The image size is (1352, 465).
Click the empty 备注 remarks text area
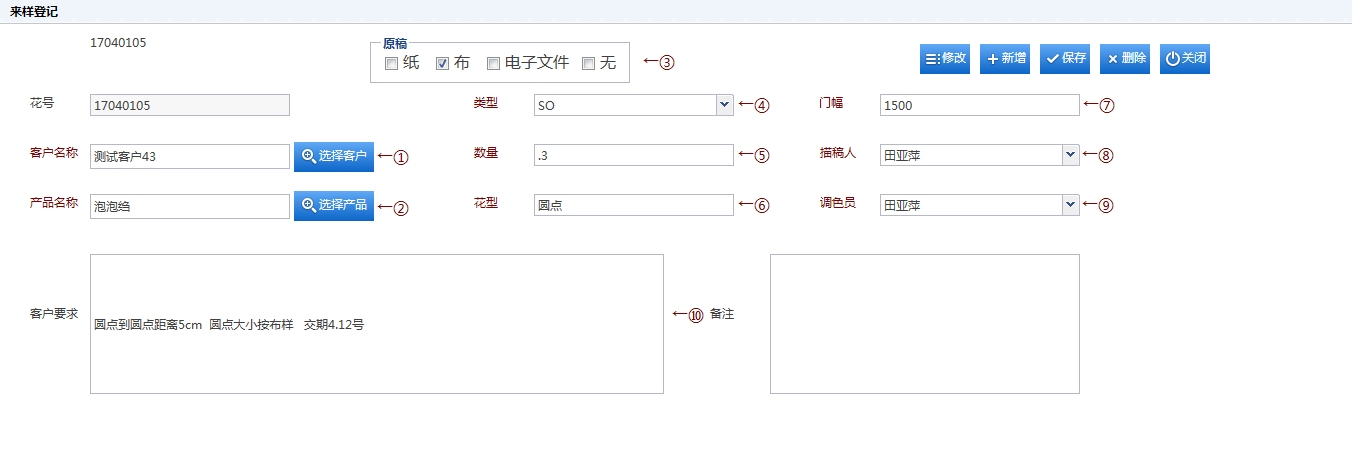(924, 323)
